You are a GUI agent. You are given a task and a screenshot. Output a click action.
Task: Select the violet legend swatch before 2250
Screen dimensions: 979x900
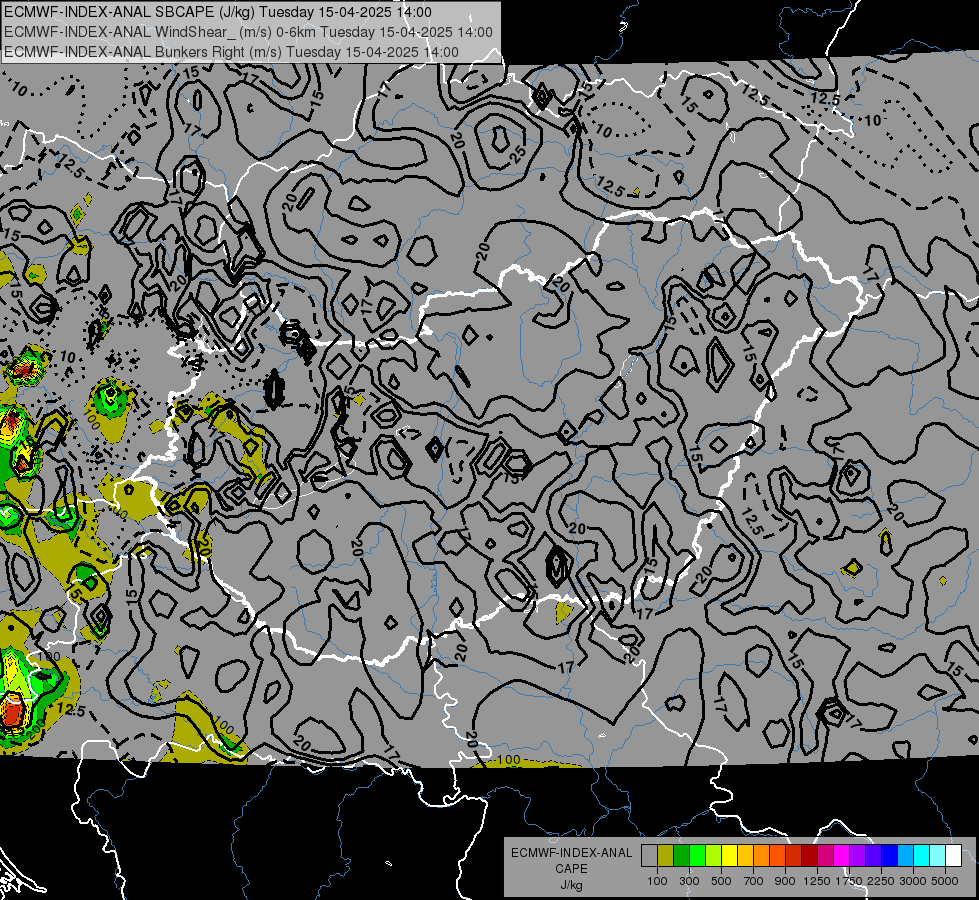874,855
